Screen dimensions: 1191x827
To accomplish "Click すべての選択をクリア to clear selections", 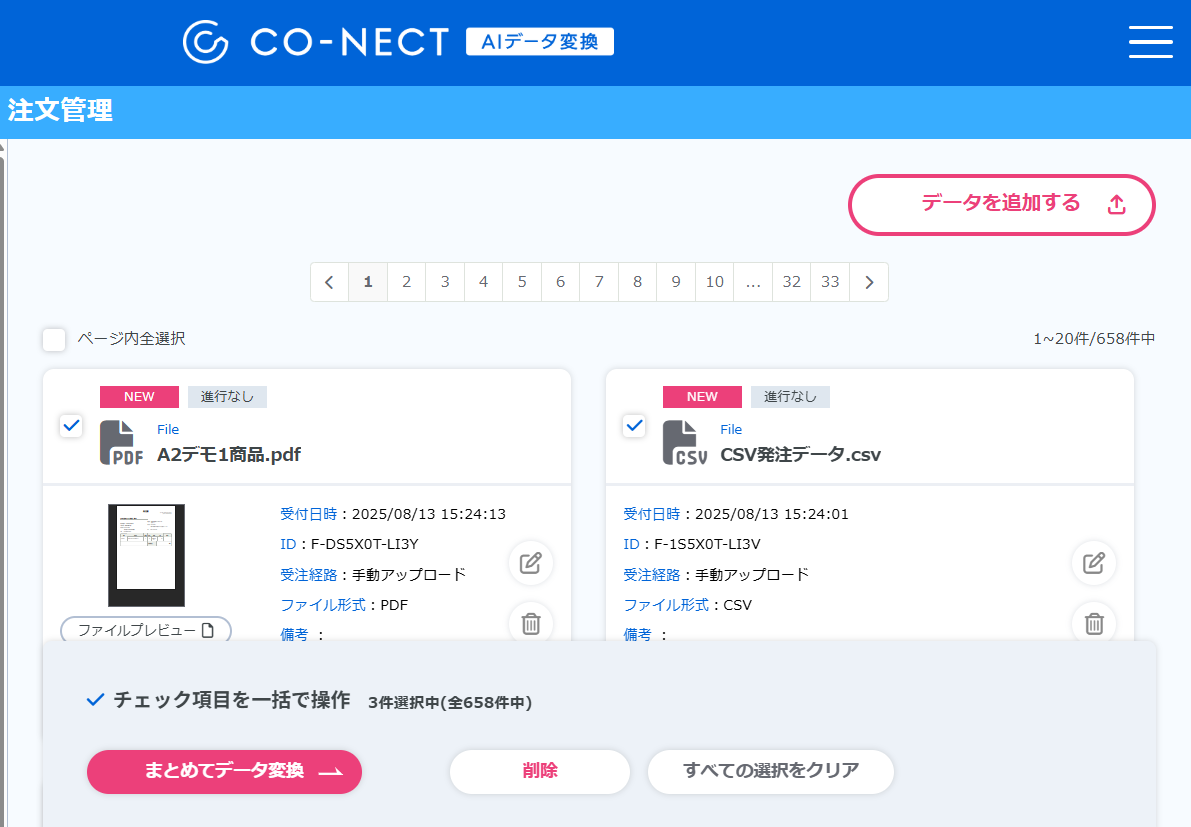I will pos(770,771).
